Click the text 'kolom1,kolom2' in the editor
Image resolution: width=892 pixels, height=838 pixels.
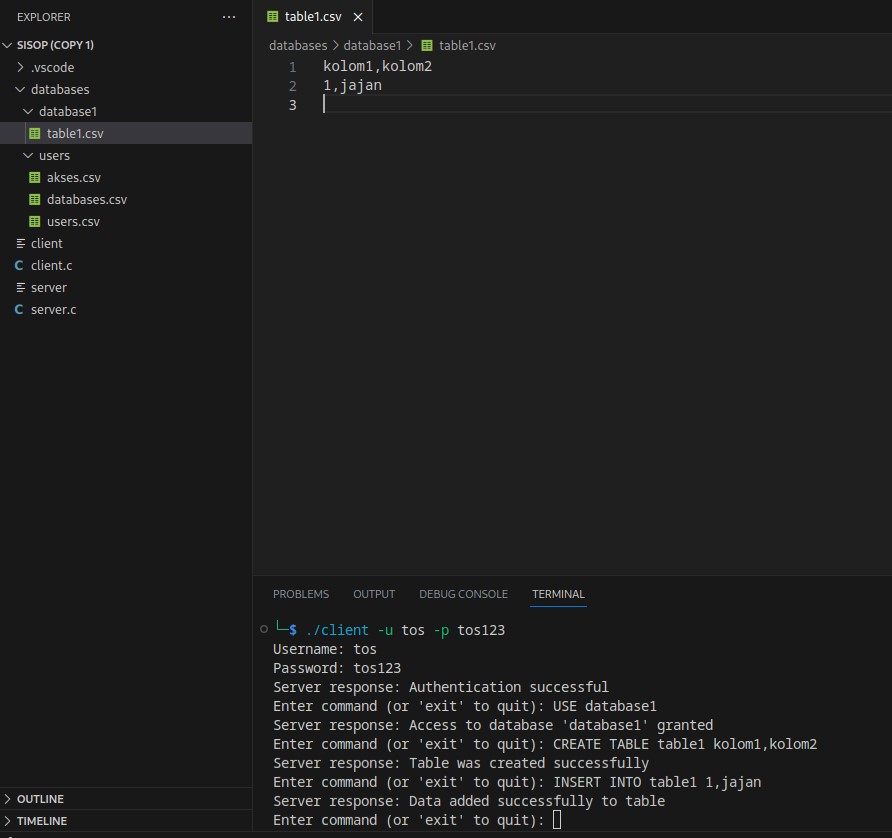coord(377,67)
